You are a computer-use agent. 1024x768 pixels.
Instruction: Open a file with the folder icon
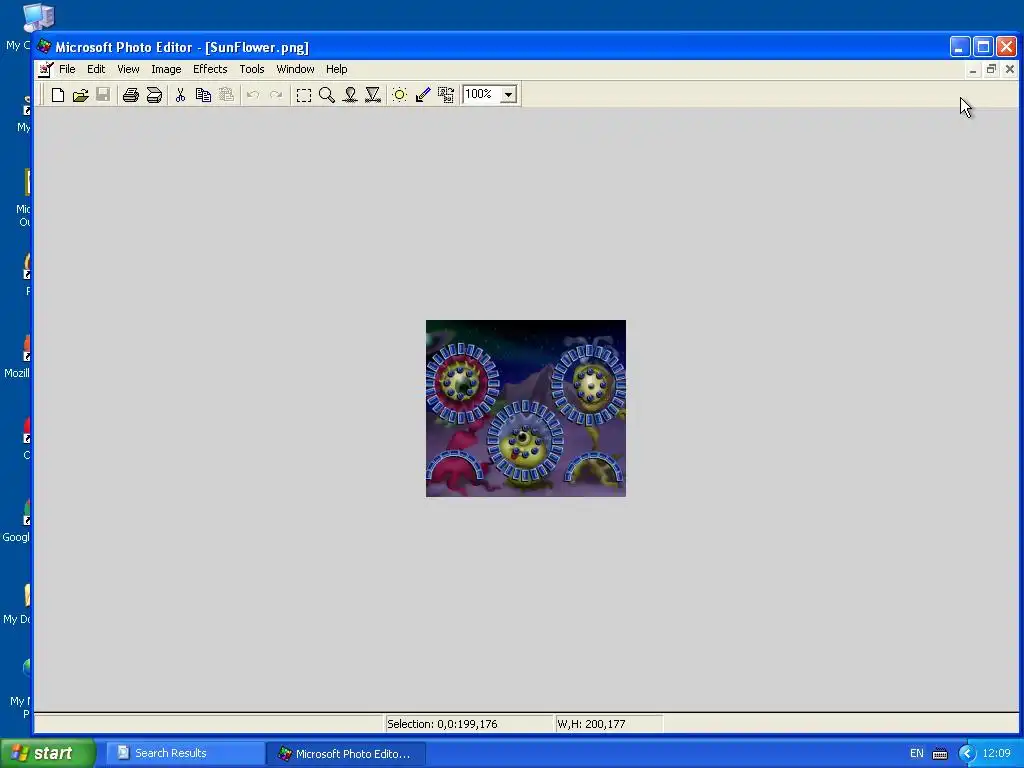pyautogui.click(x=80, y=95)
